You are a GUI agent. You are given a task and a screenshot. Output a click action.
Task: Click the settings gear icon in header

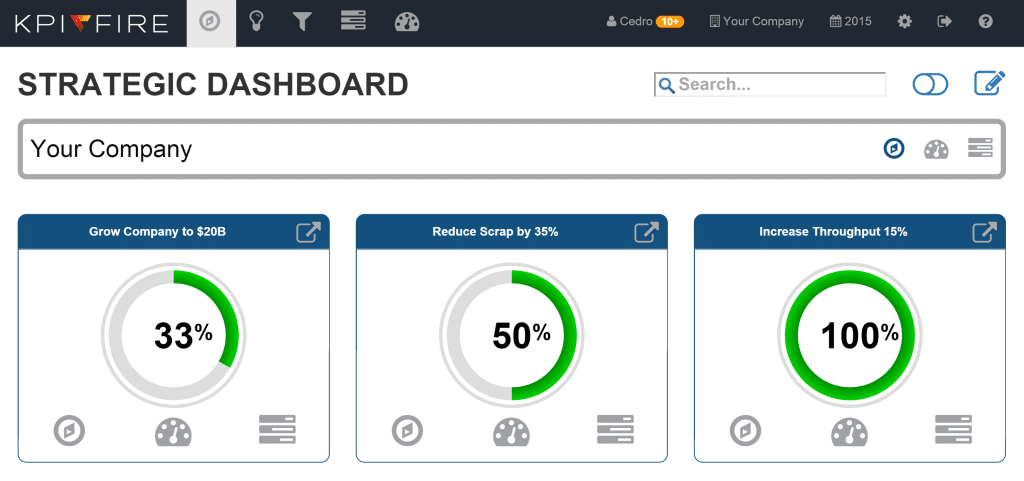click(905, 21)
